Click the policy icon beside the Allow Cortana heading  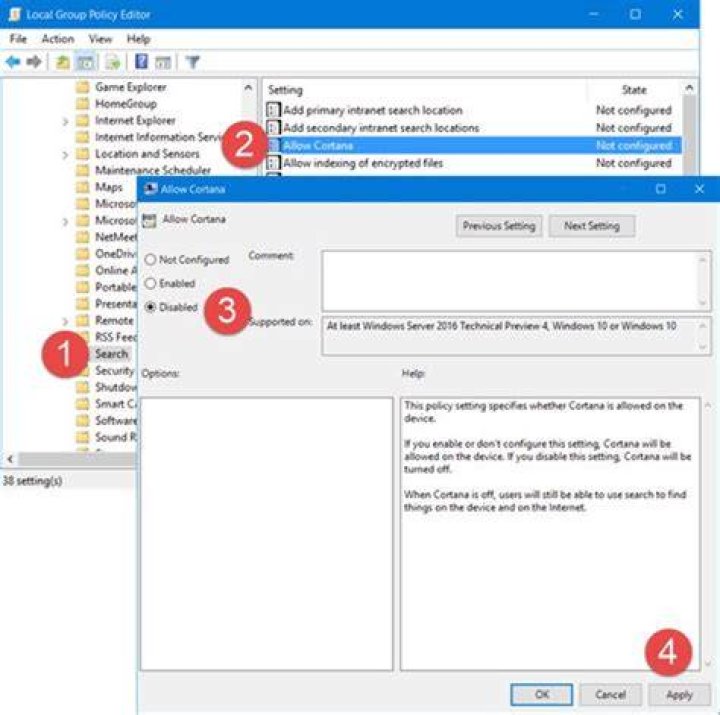149,220
